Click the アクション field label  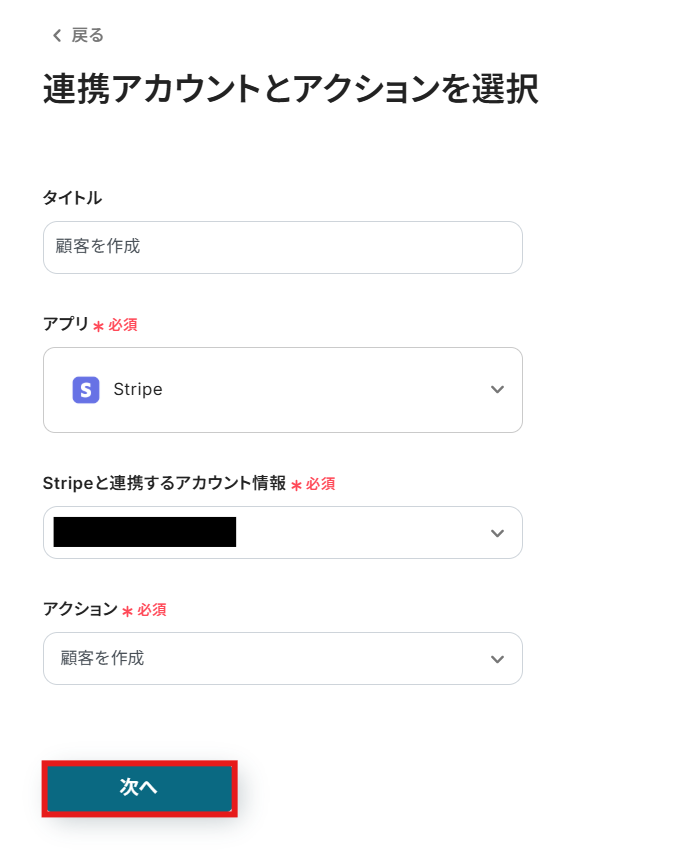tap(79, 610)
